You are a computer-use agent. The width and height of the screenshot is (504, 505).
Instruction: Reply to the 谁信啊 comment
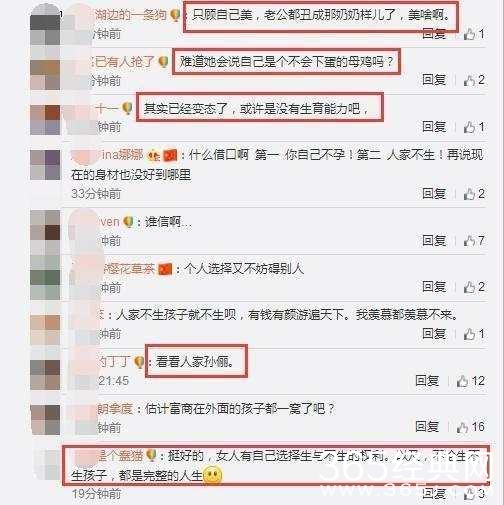pyautogui.click(x=434, y=240)
